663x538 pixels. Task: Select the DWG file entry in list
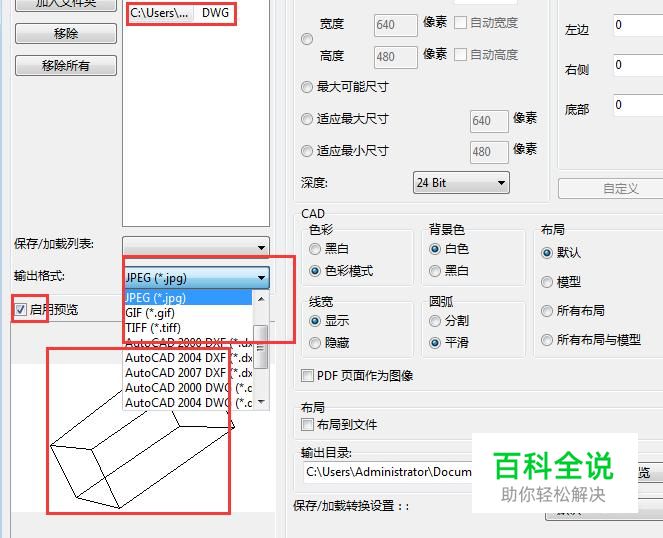click(180, 13)
